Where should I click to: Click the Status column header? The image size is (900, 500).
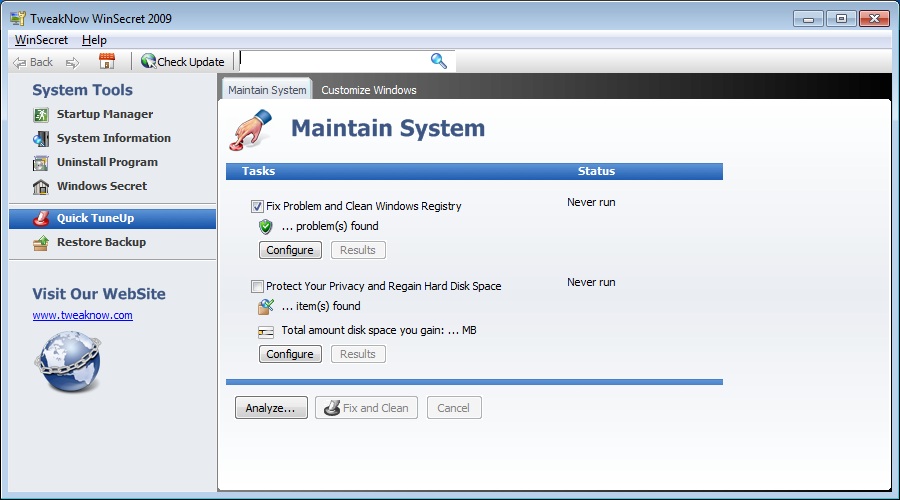[x=596, y=171]
